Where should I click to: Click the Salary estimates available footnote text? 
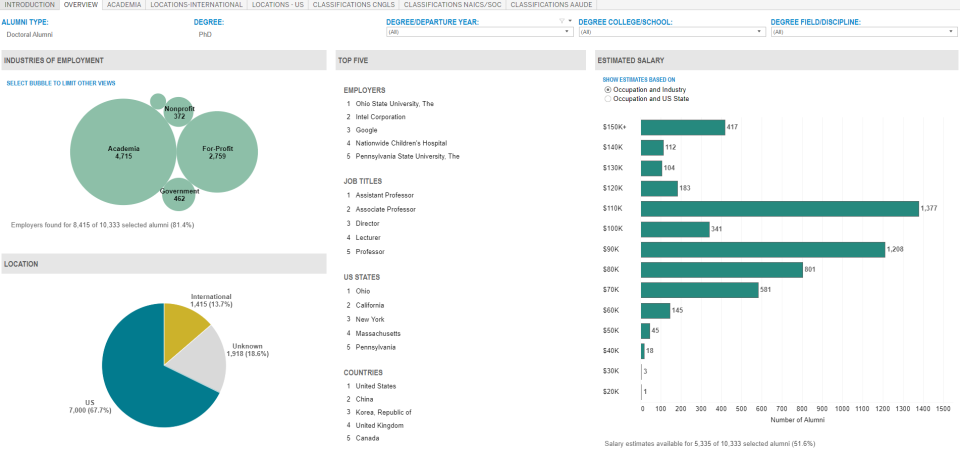pos(710,443)
